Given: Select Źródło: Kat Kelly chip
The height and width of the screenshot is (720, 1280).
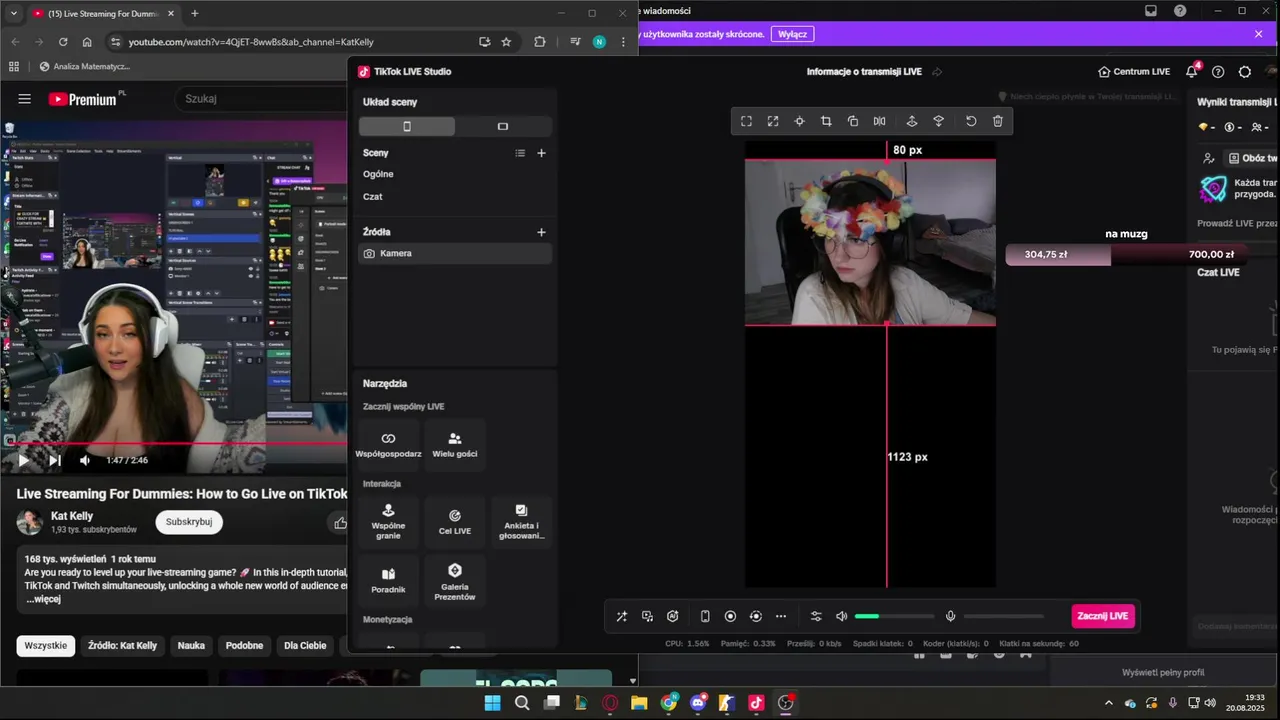Looking at the screenshot, I should (122, 646).
